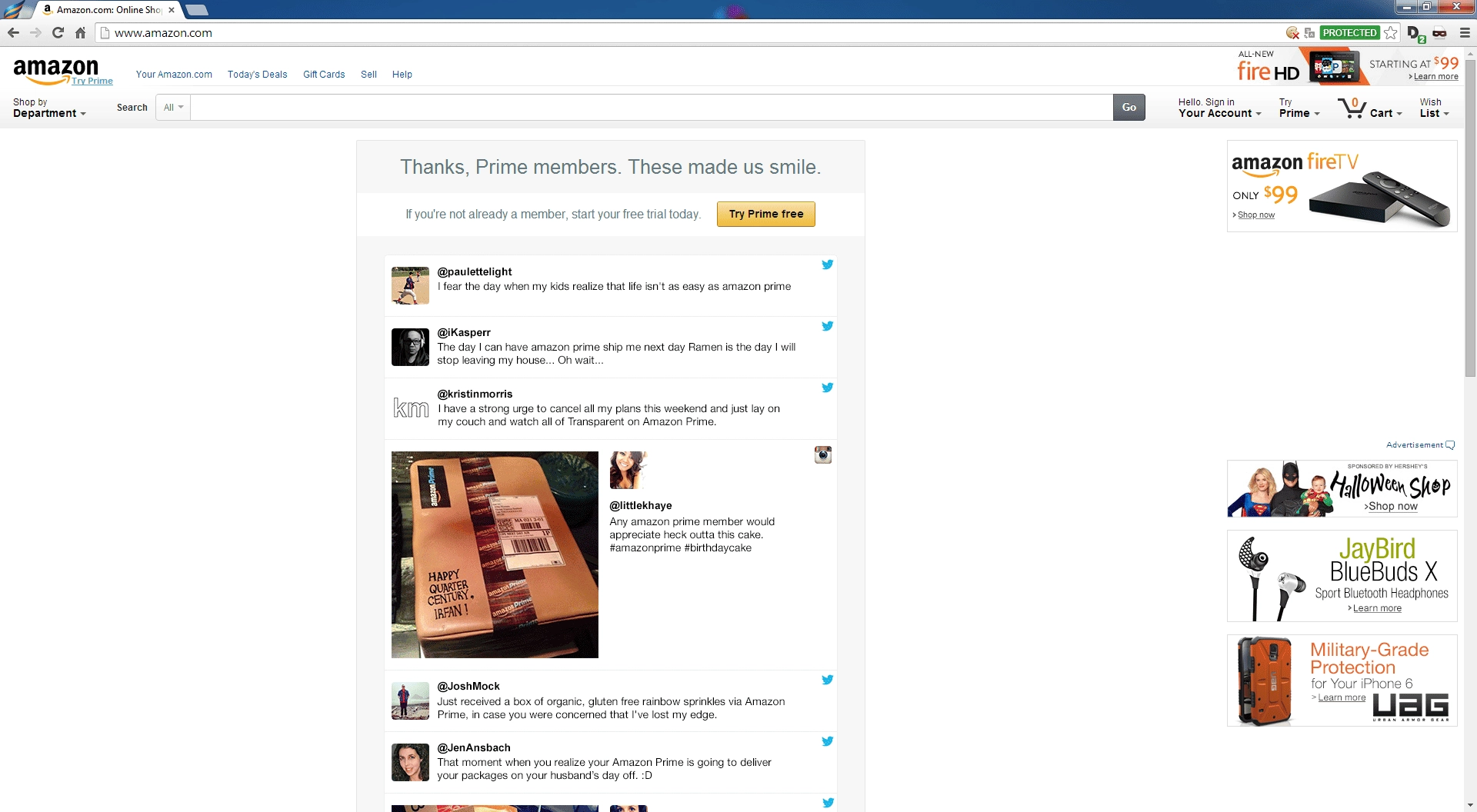Viewport: 1477px width, 812px height.
Task: Click the Fire HD tablet banner image
Action: (x=1333, y=66)
